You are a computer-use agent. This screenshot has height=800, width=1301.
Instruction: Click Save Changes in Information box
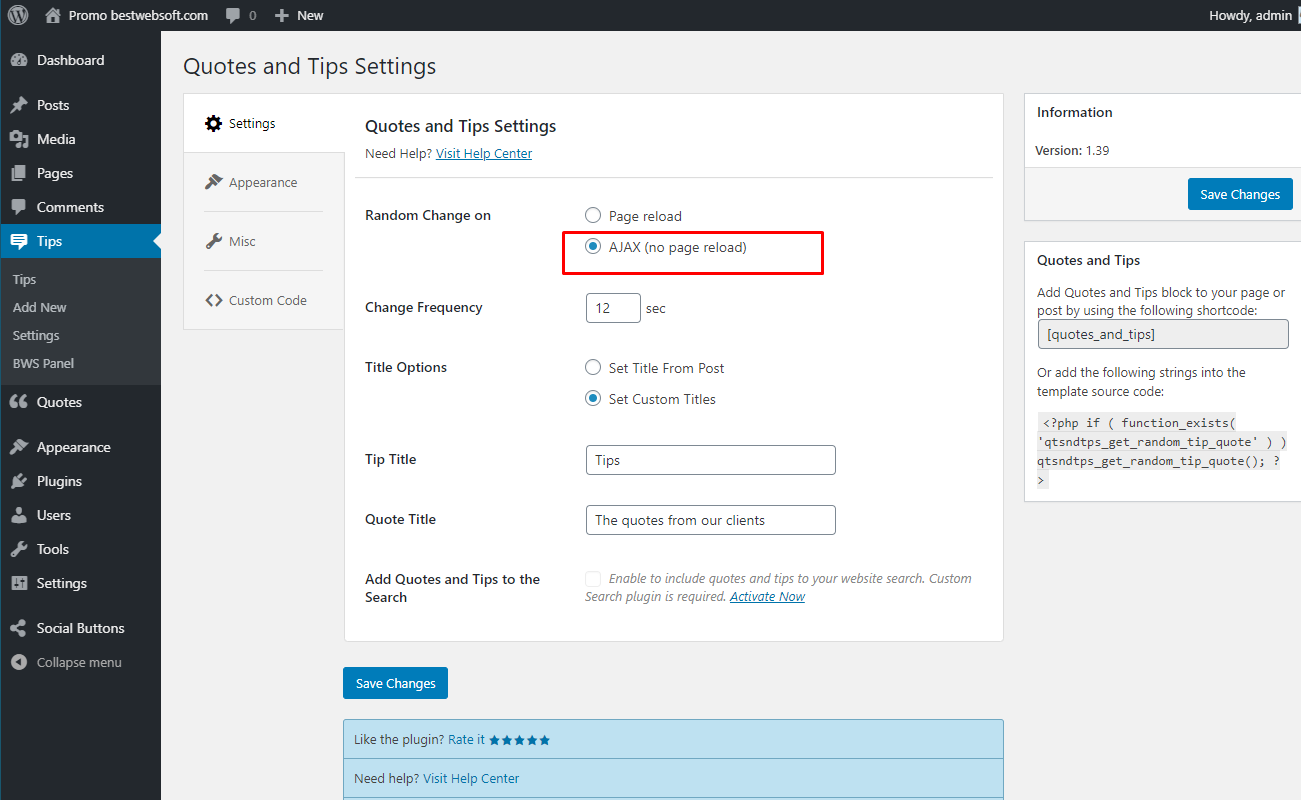1240,194
